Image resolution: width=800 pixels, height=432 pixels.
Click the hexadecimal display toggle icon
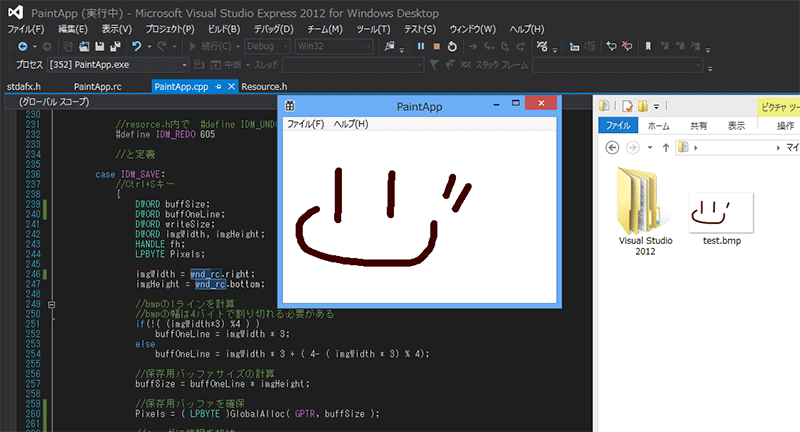pos(542,46)
